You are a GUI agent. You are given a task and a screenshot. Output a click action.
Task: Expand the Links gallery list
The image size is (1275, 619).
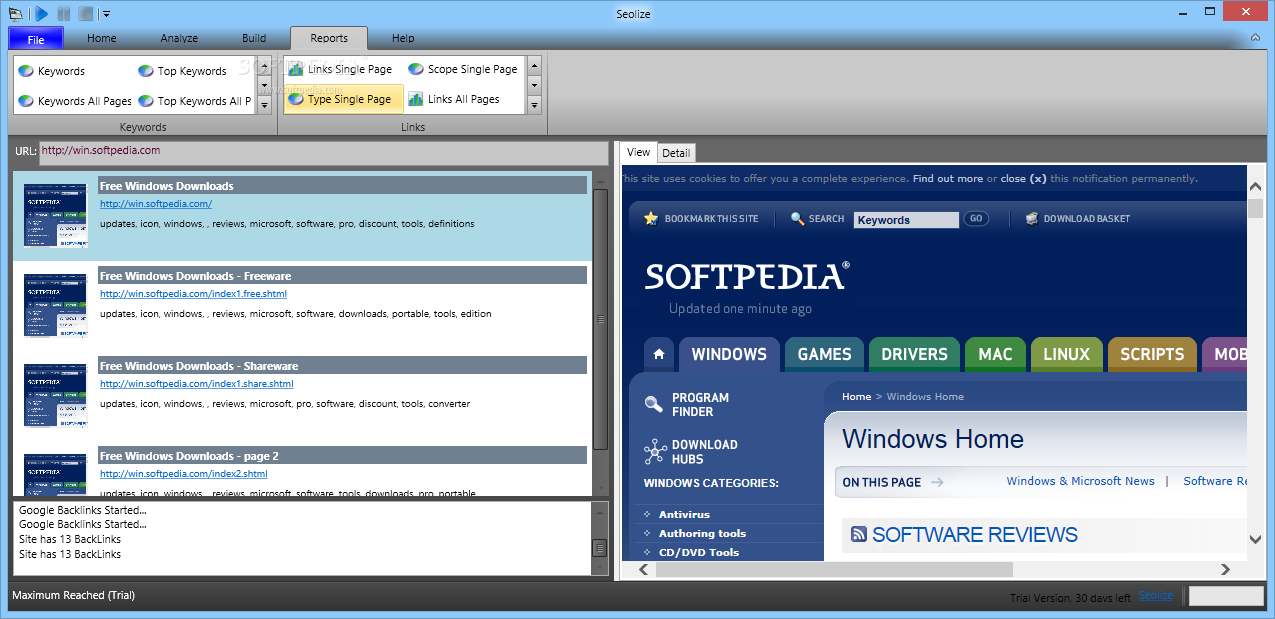(x=534, y=105)
